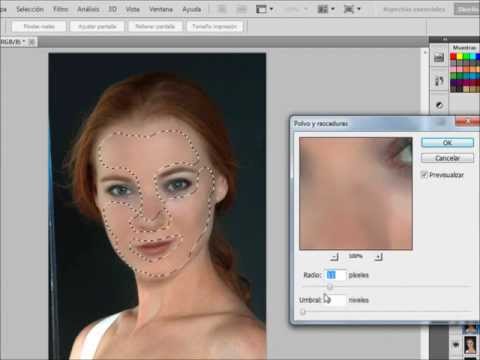Open the Ventana menu
Screen dimensions: 480x360
coord(161,9)
